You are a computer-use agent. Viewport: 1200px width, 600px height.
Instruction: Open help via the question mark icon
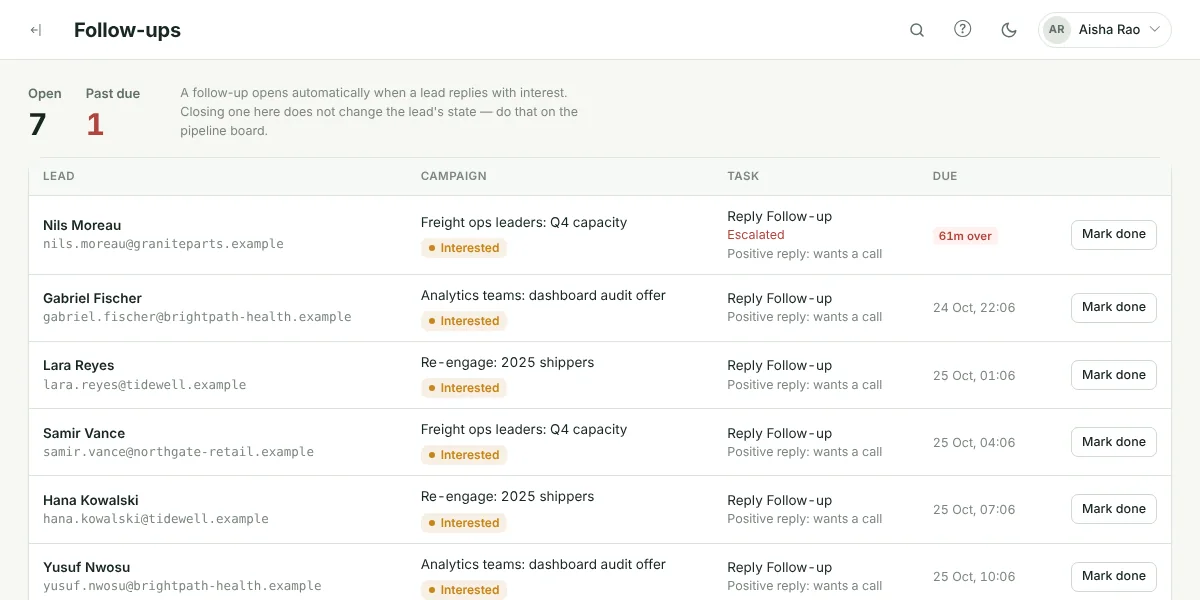(963, 29)
